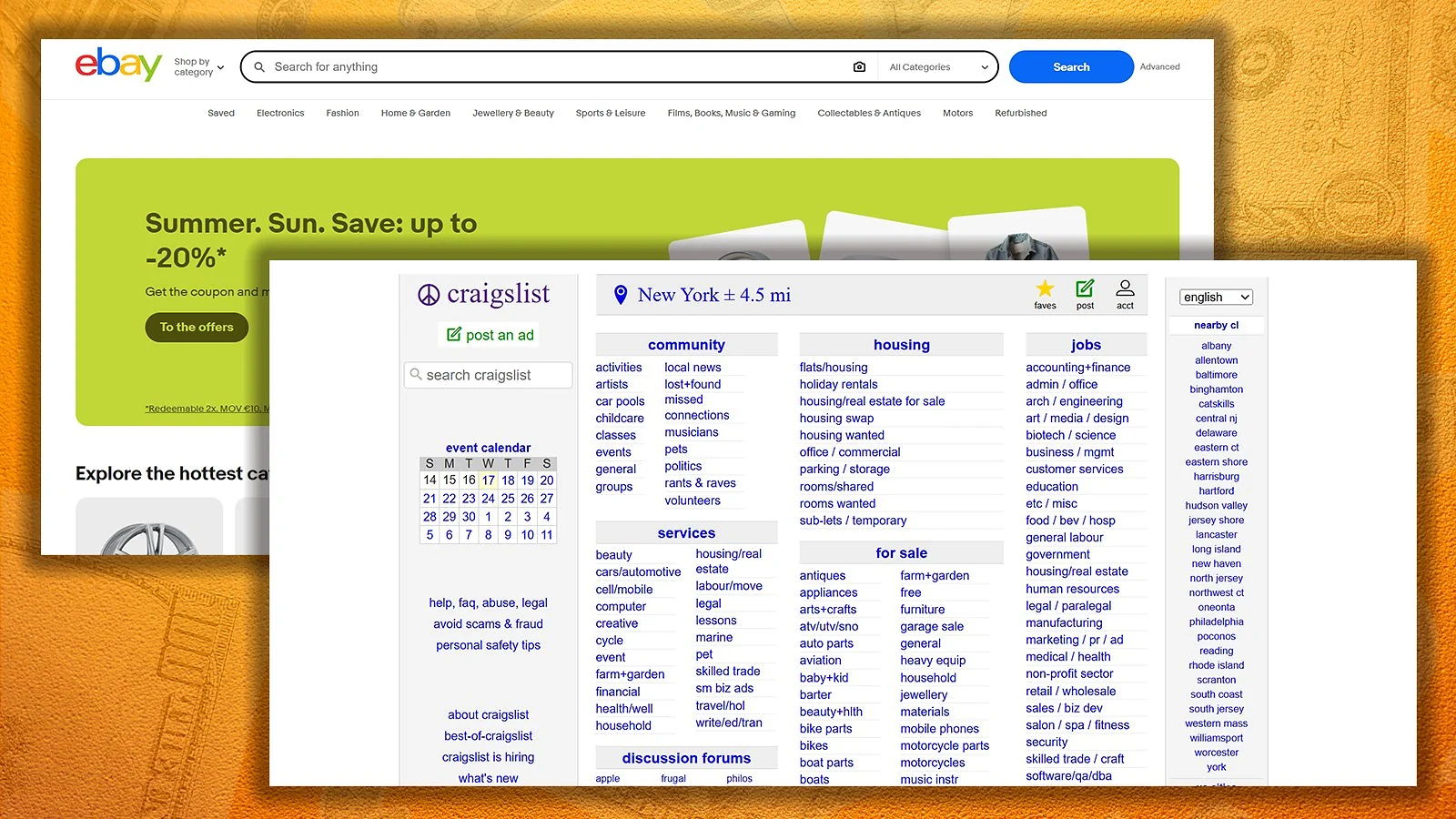
Task: Click the event calendar heading link
Action: (x=488, y=448)
